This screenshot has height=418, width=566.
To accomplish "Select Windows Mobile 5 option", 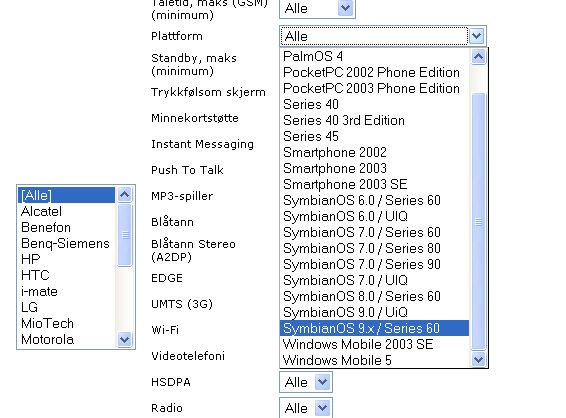I will (x=375, y=360).
